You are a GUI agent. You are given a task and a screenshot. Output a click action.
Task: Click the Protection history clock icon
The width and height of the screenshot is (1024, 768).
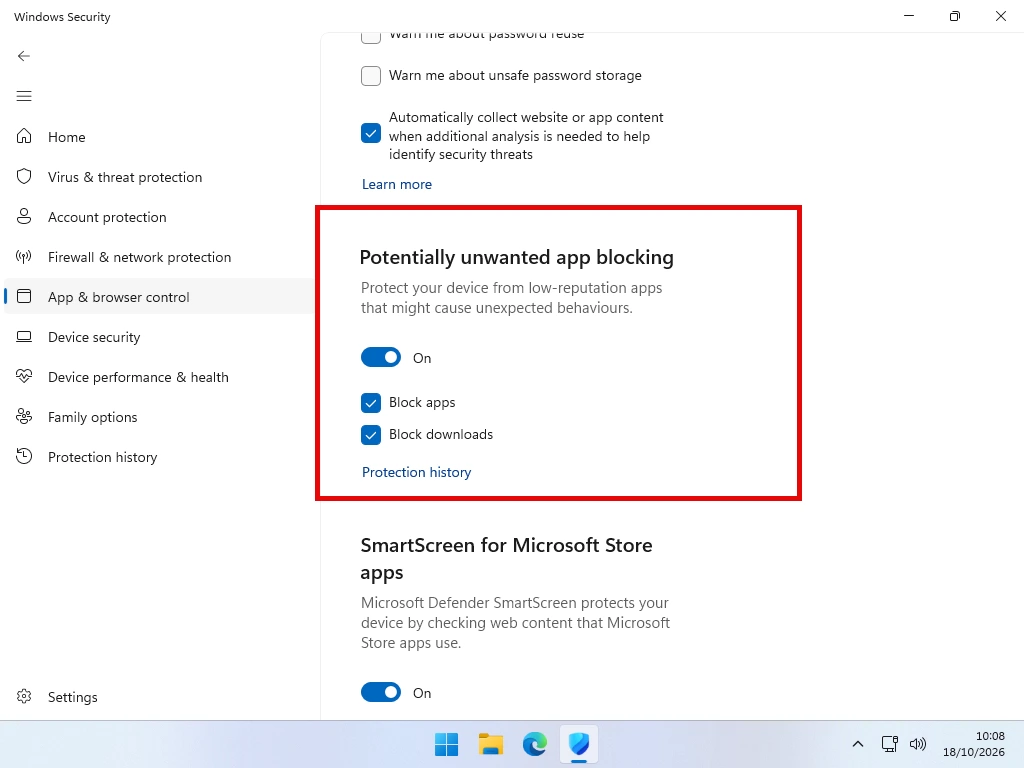coord(24,456)
